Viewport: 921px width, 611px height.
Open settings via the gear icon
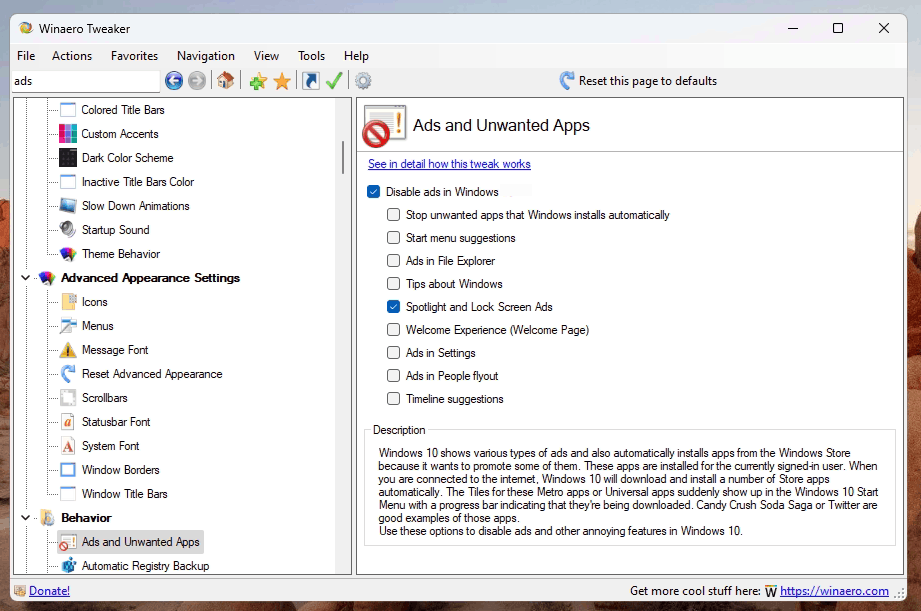363,81
